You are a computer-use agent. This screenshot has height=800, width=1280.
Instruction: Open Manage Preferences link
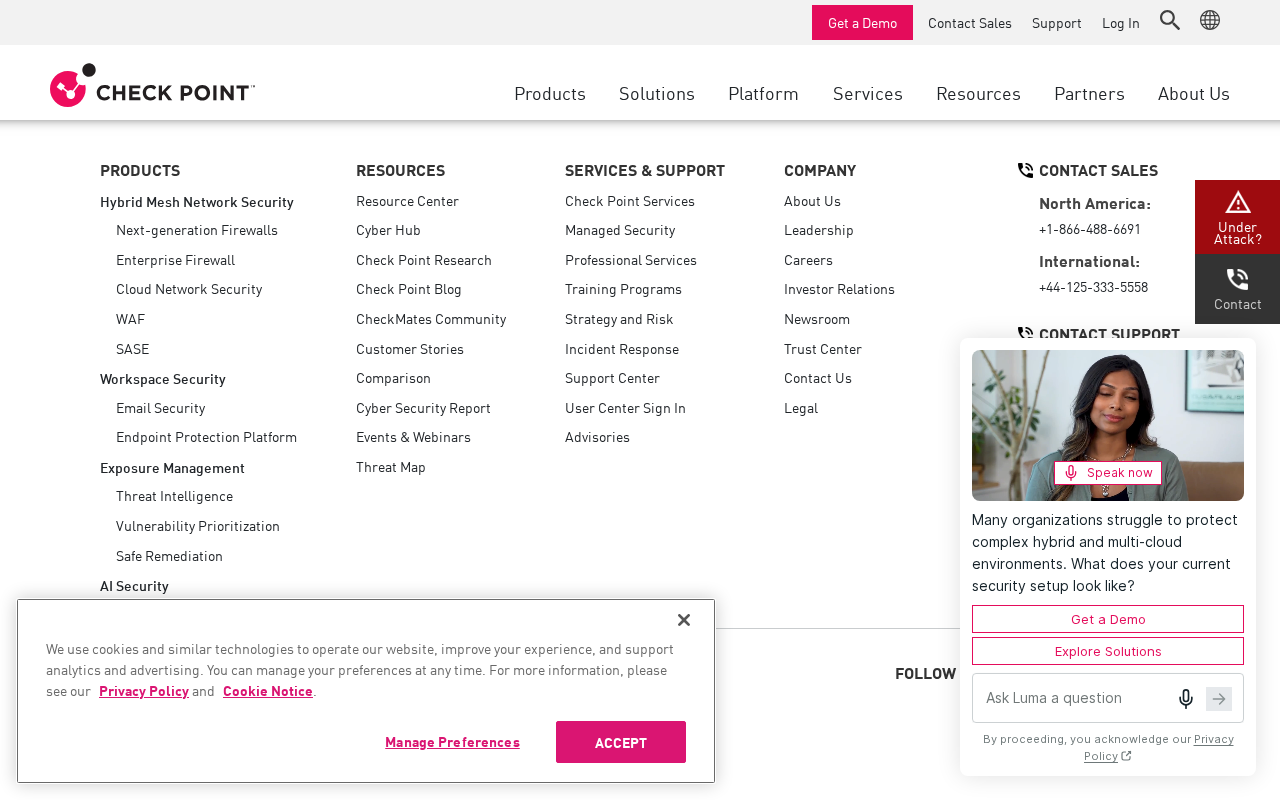tap(452, 742)
